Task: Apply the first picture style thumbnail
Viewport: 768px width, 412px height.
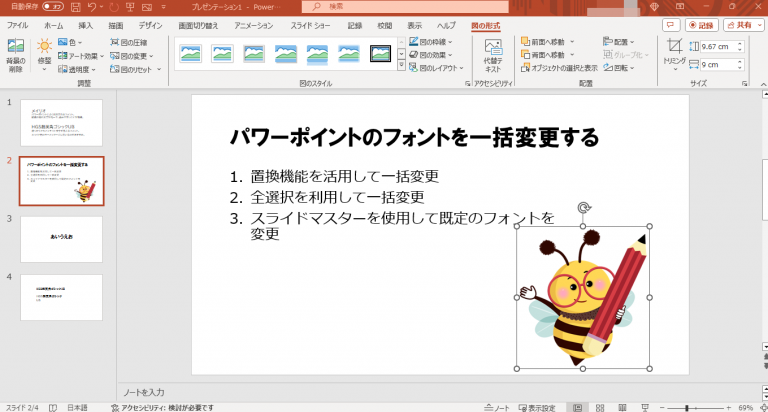Action: [191, 53]
